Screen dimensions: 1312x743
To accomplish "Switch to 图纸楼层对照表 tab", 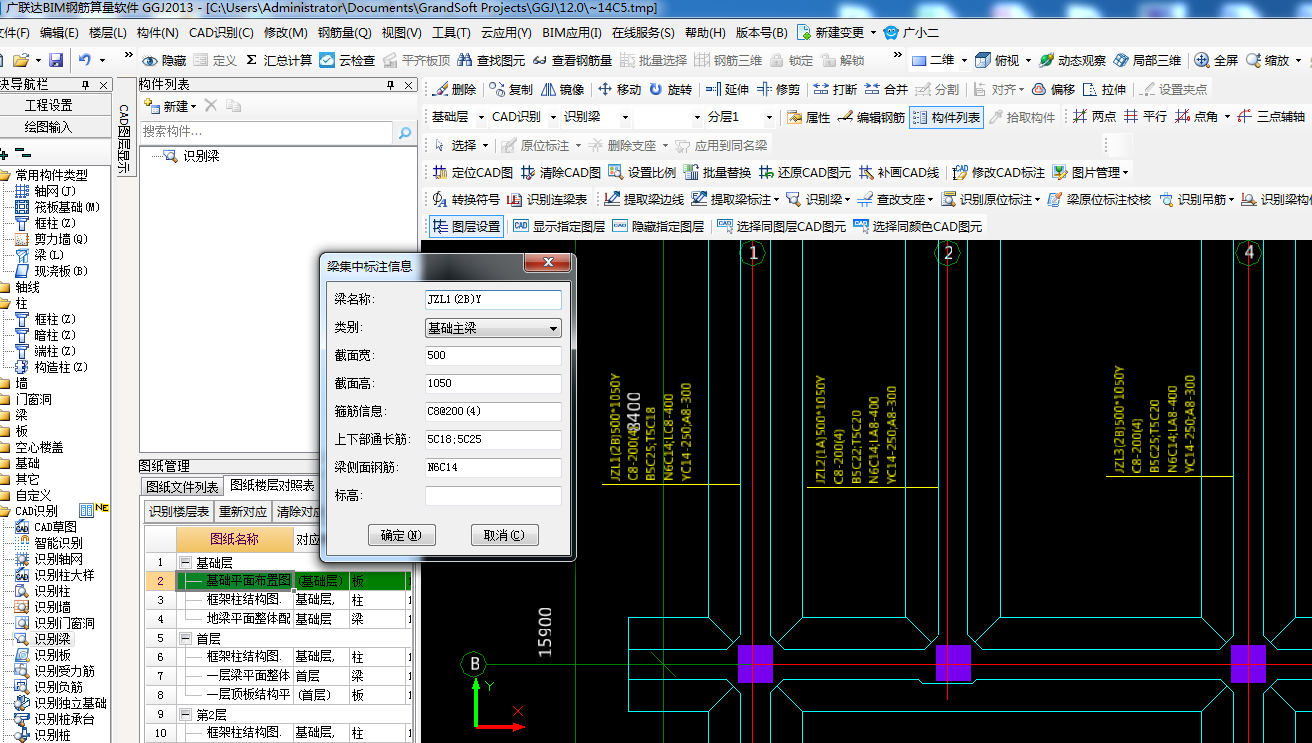I will tap(273, 486).
